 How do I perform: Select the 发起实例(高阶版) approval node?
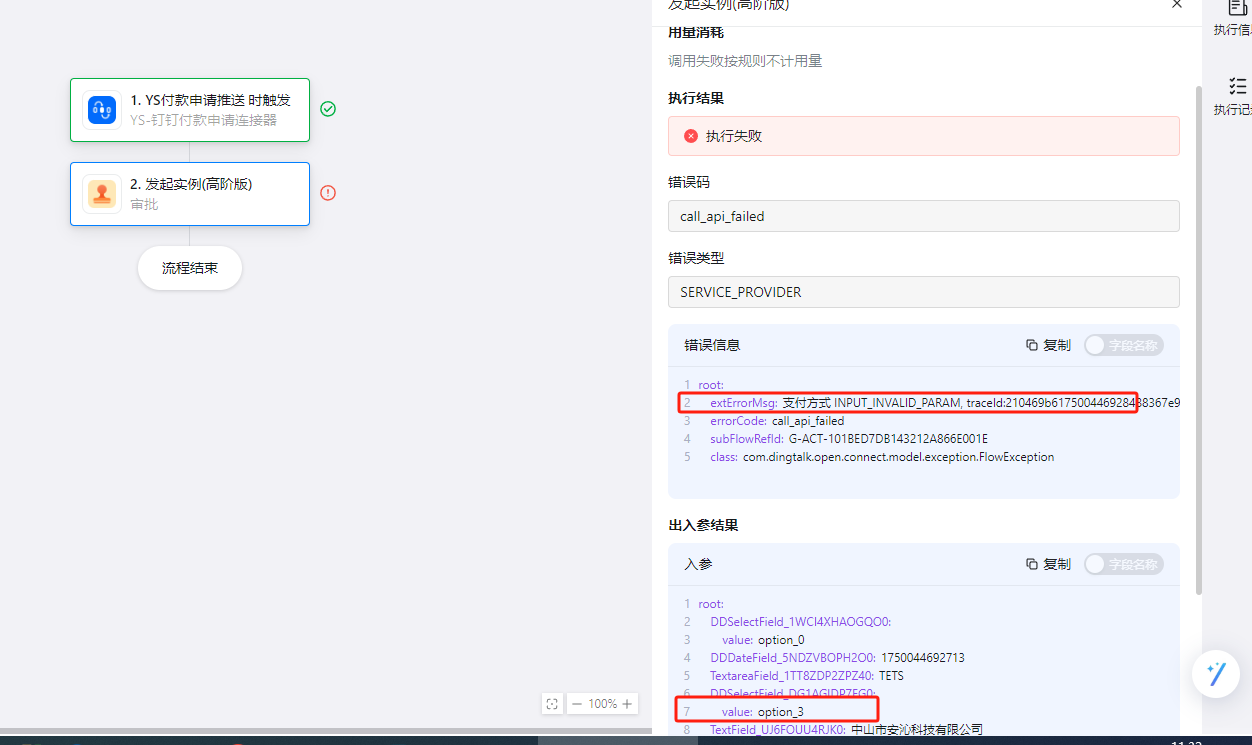pos(190,194)
